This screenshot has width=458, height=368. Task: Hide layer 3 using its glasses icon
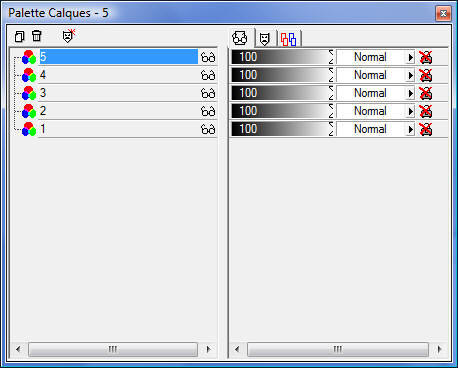click(208, 93)
